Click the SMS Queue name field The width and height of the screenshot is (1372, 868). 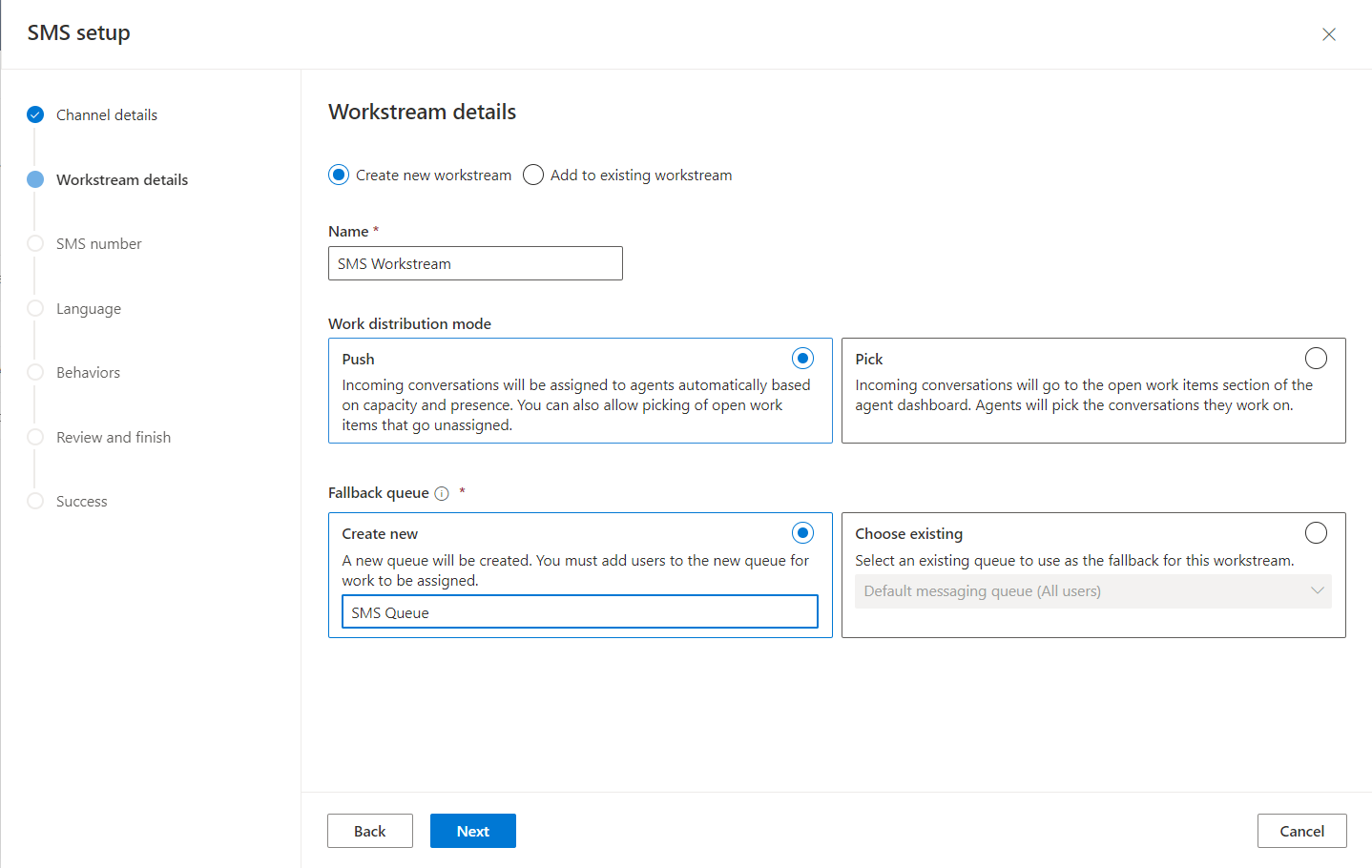(x=579, y=611)
